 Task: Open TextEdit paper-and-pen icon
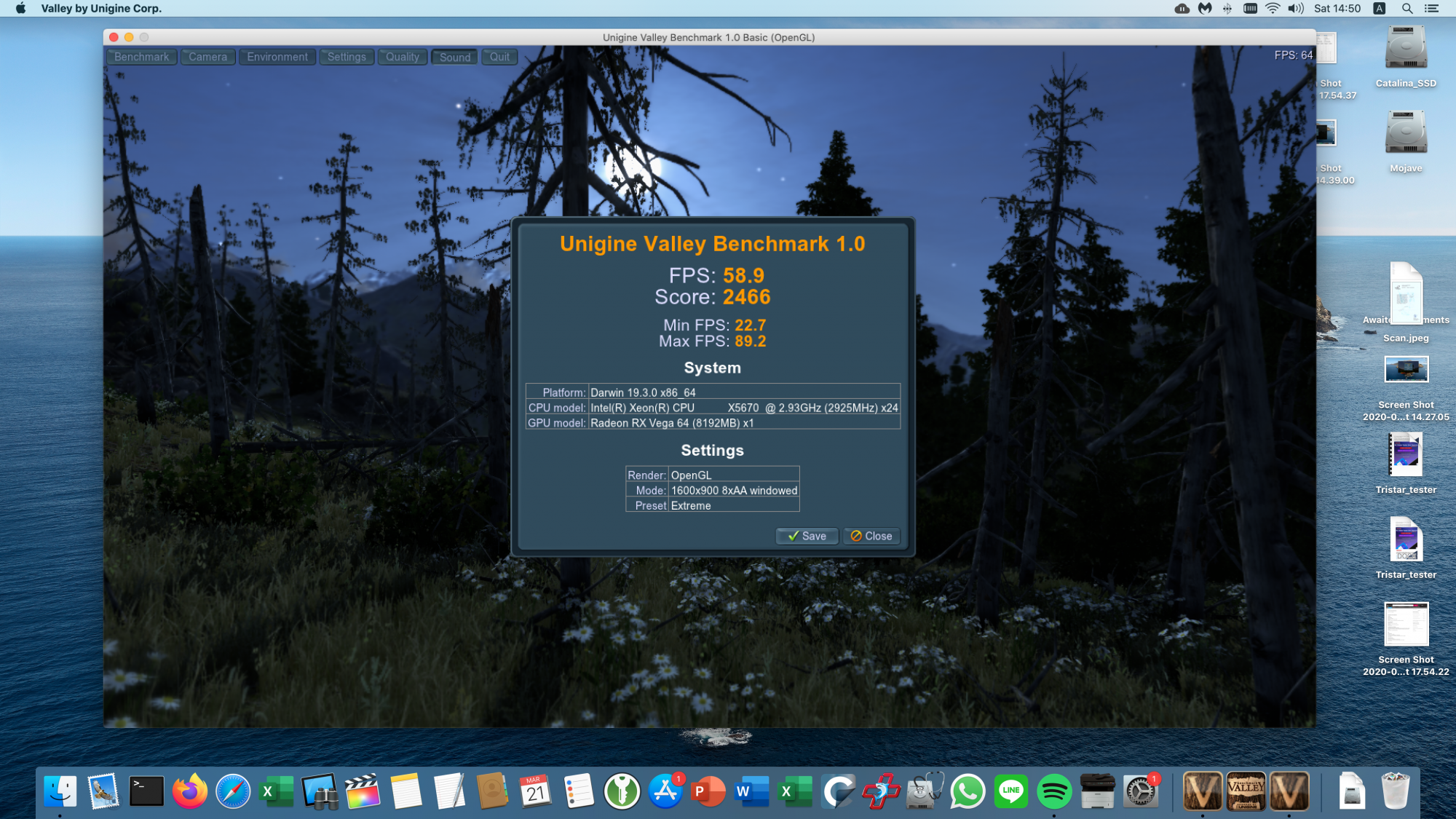(449, 791)
